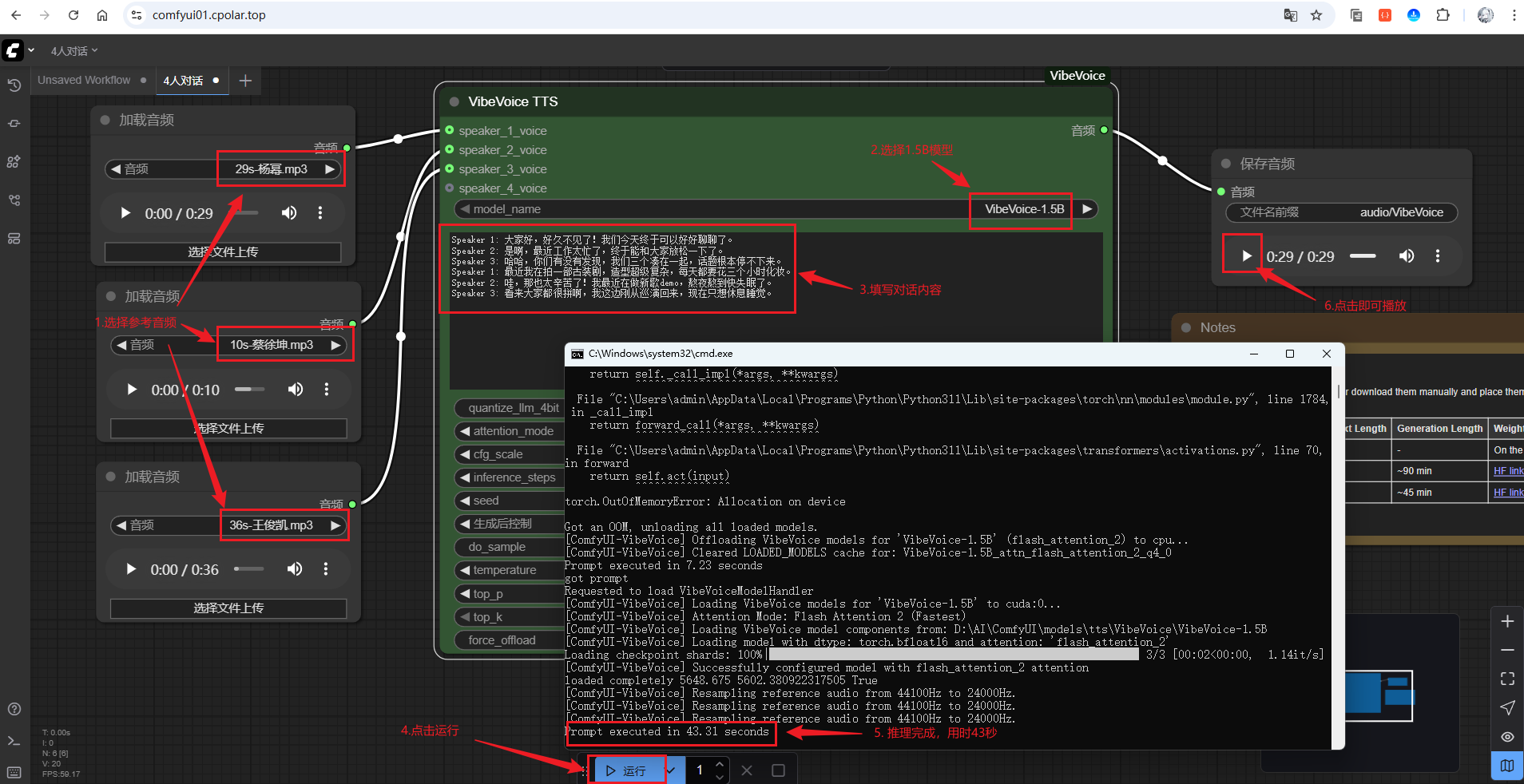Click 选择文件上传 under 10s-蔡徐坤.mp3
Image resolution: width=1524 pixels, height=784 pixels.
pyautogui.click(x=228, y=429)
